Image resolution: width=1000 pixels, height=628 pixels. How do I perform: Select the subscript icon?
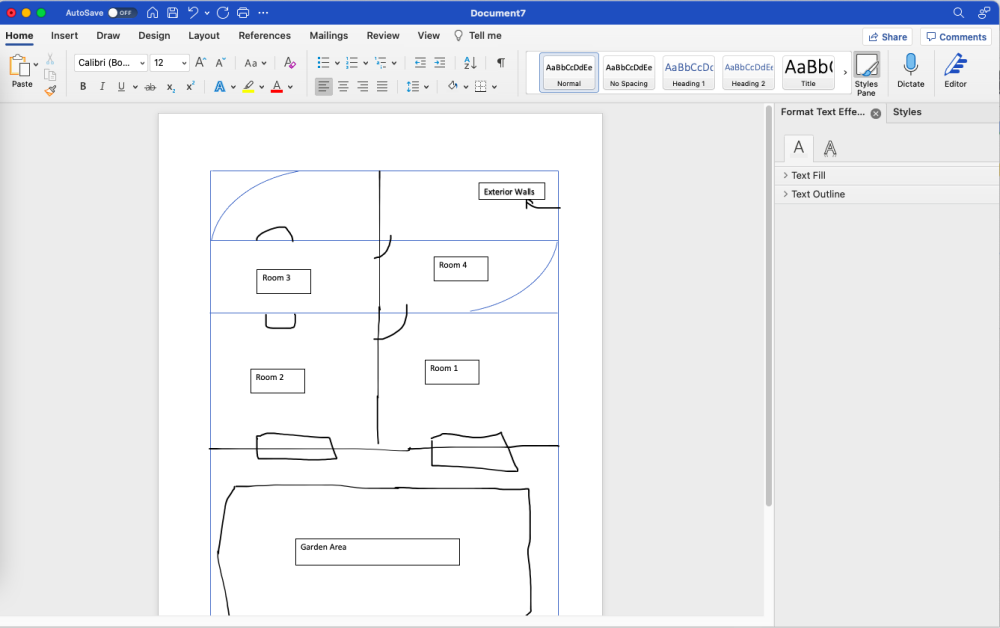point(171,86)
